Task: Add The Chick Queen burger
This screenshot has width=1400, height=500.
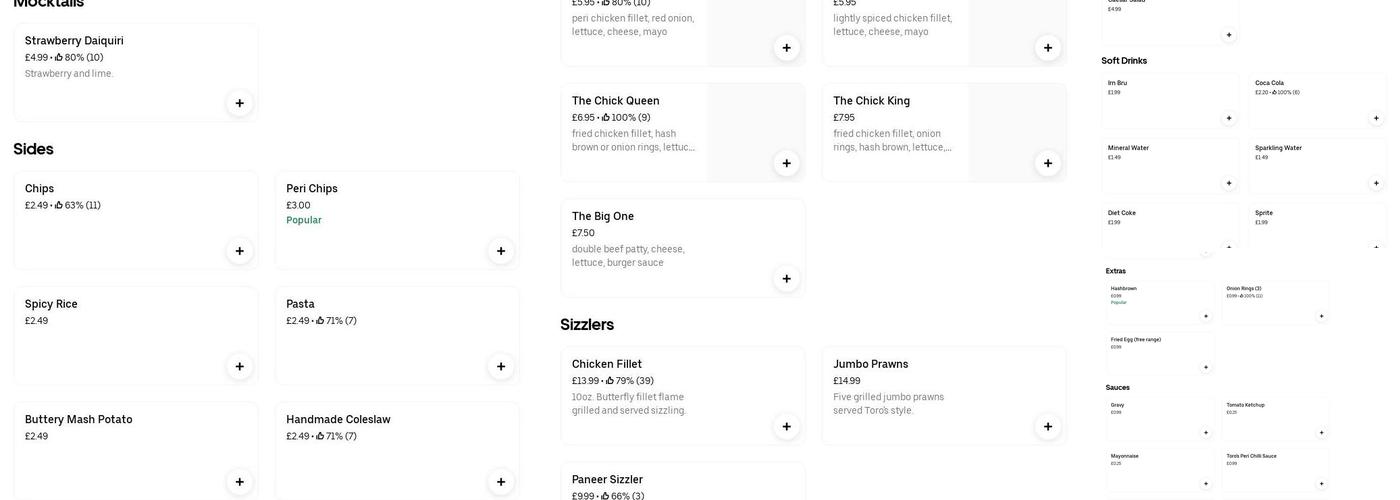Action: coord(787,163)
